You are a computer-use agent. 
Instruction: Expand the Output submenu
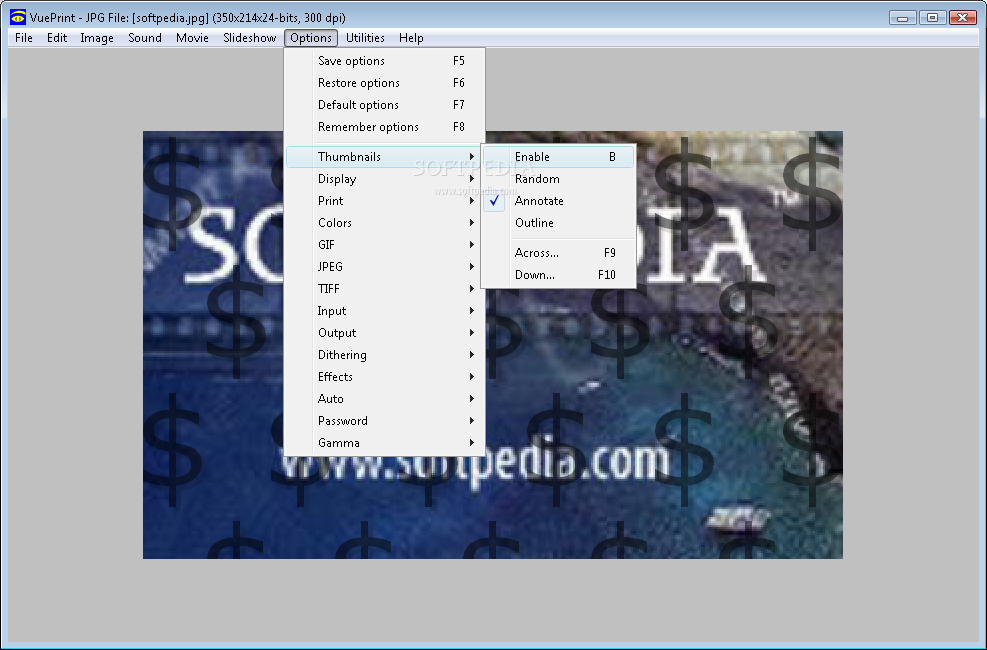(x=385, y=333)
